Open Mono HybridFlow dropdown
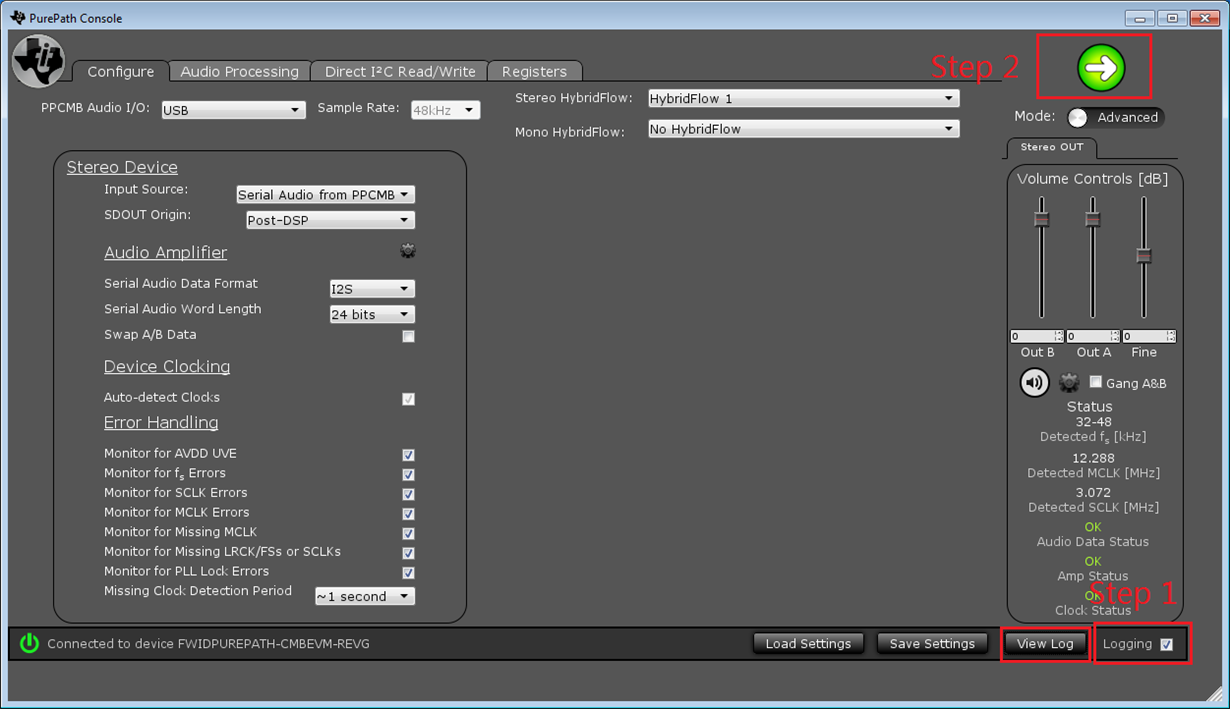Image resolution: width=1230 pixels, height=709 pixels. pyautogui.click(x=804, y=129)
